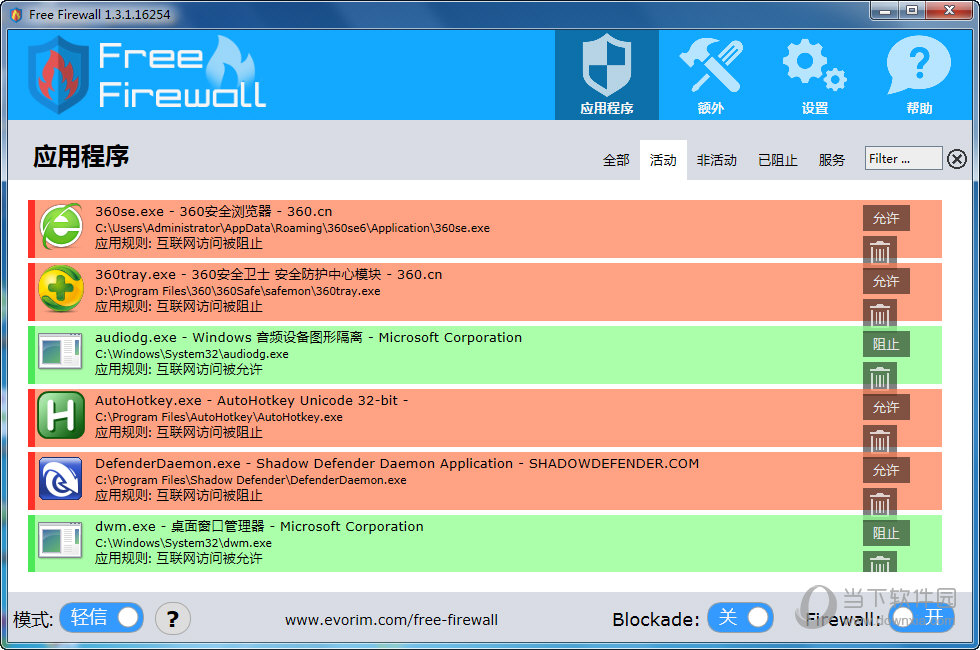This screenshot has width=980, height=650.
Task: Switch to the 服务 tab
Action: (x=832, y=160)
